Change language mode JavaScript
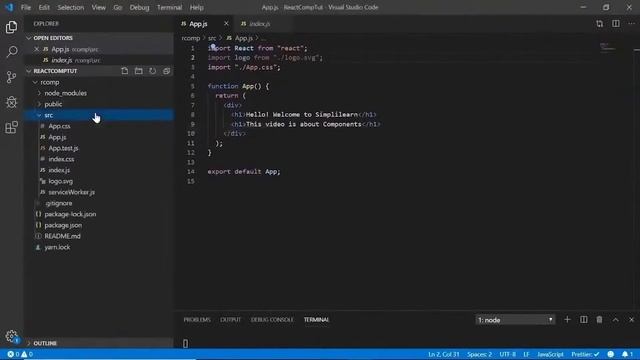 [x=550, y=354]
